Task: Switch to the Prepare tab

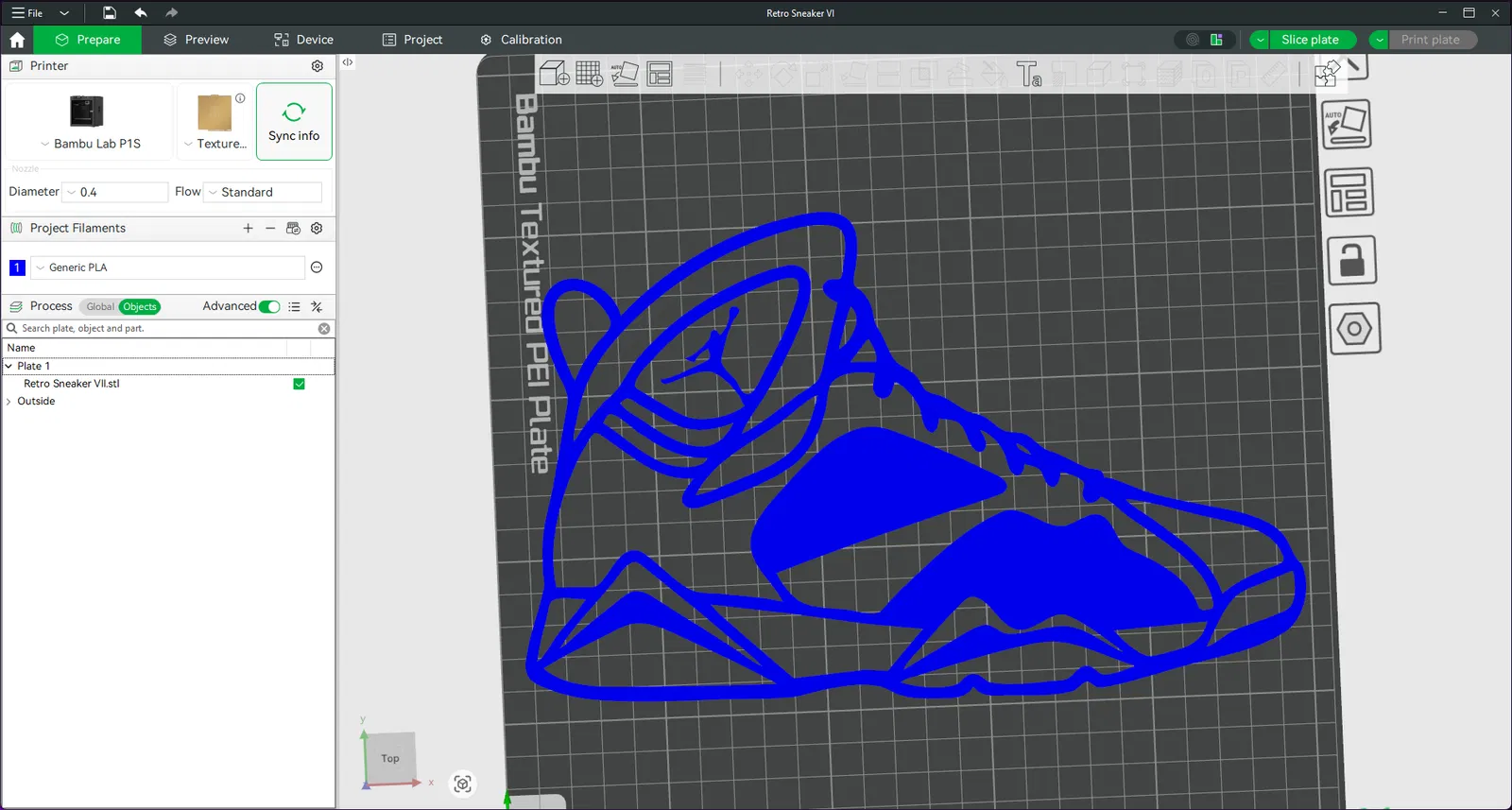Action: [x=88, y=40]
